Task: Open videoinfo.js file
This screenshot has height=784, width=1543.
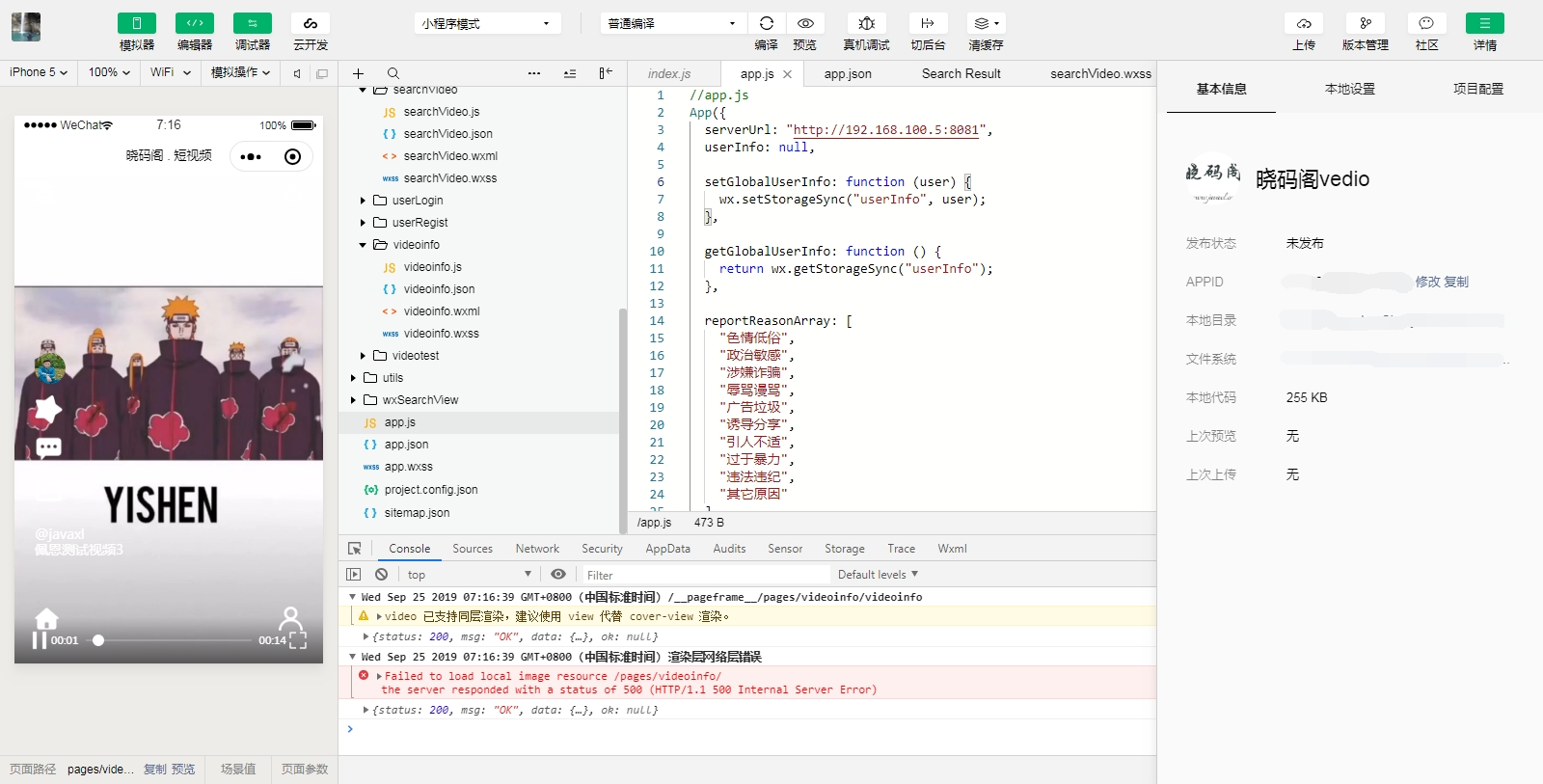Action: [432, 267]
